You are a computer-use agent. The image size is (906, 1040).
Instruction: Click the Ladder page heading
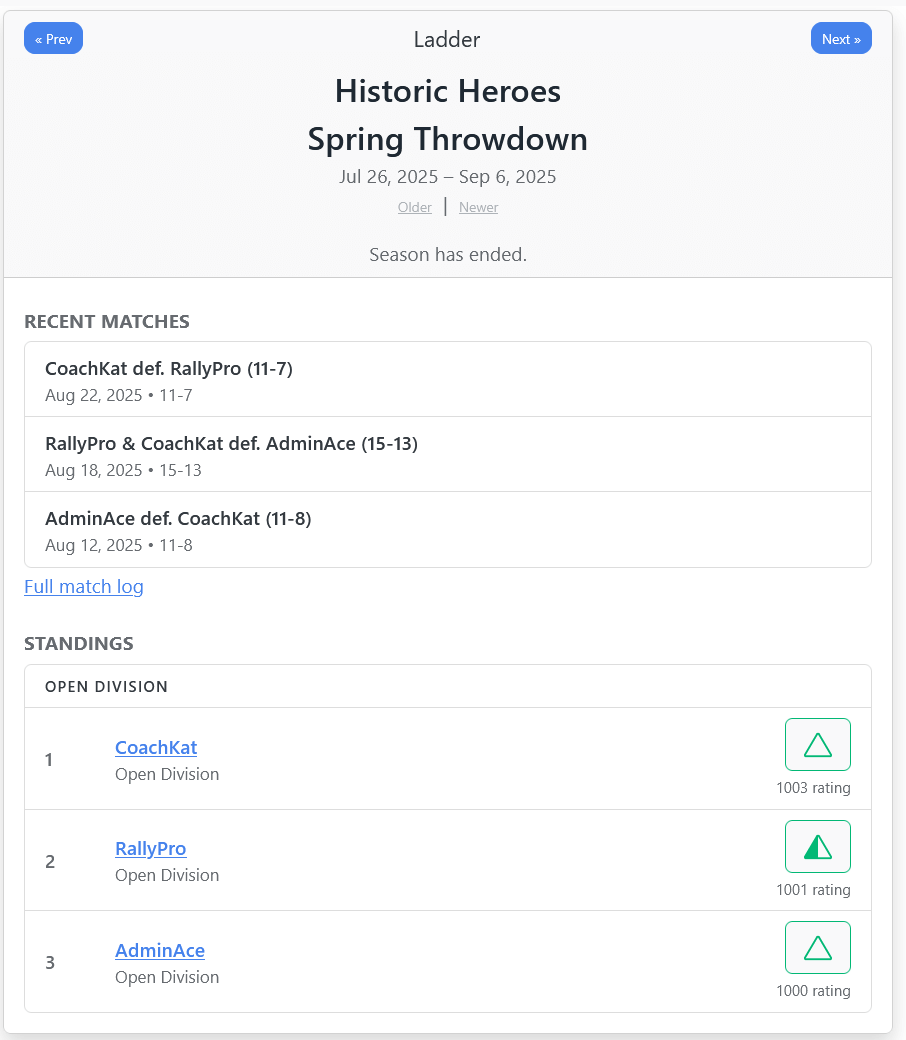[x=447, y=40]
